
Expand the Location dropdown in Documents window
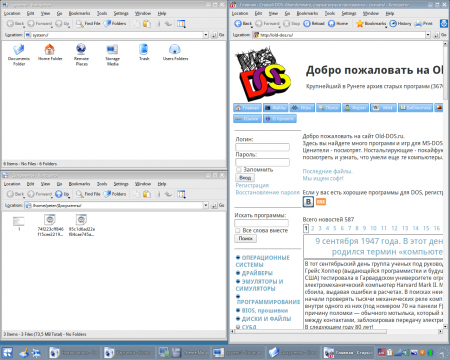tap(206, 205)
